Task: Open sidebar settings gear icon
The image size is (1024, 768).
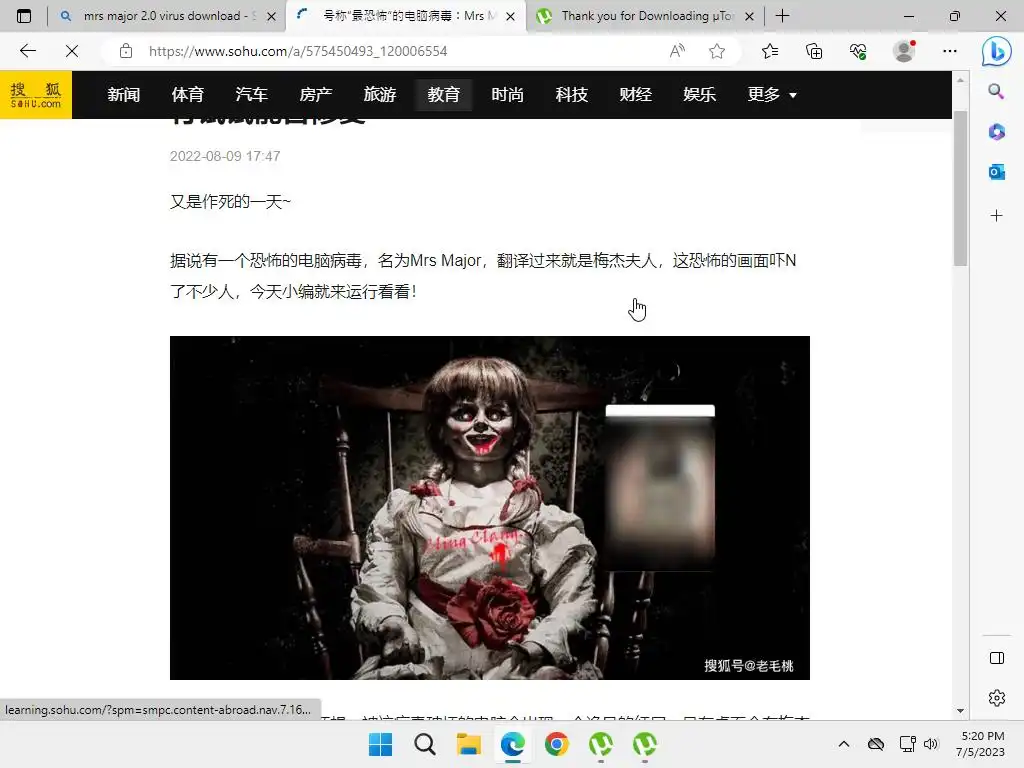Action: [997, 698]
